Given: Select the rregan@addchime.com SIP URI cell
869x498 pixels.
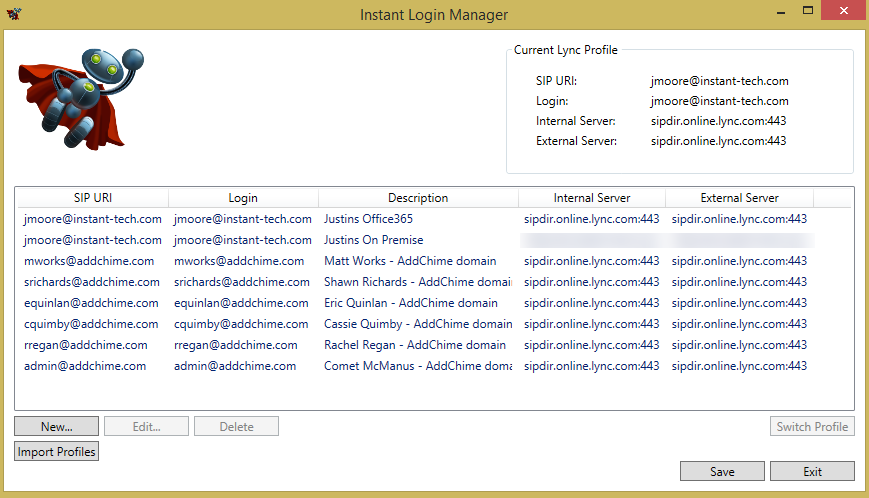Looking at the screenshot, I should coord(86,345).
